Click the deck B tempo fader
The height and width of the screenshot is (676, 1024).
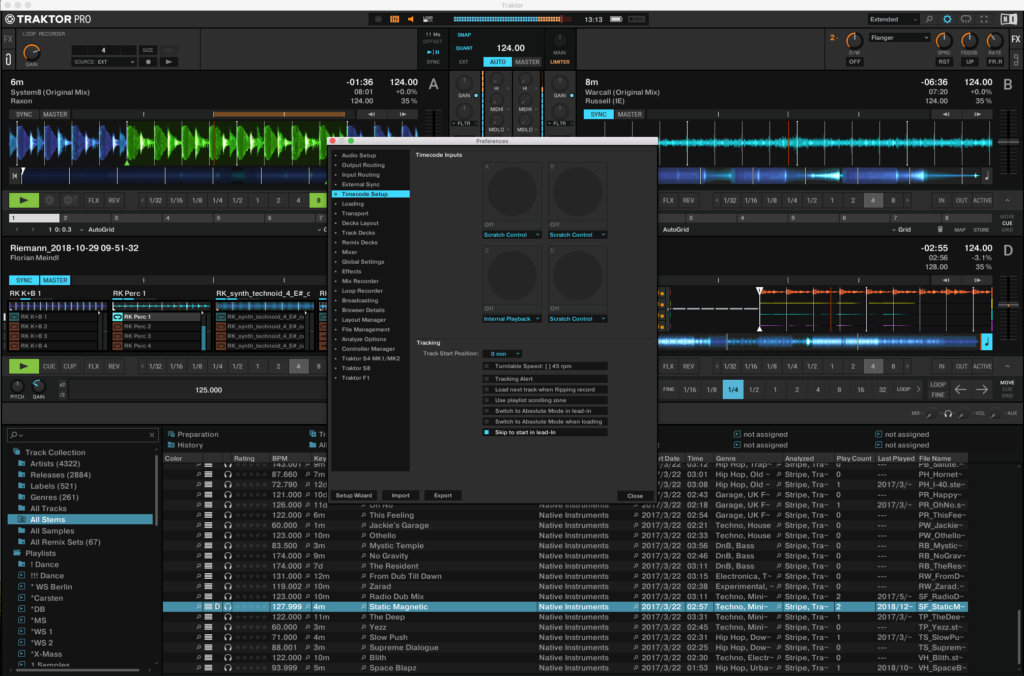[x=1008, y=142]
